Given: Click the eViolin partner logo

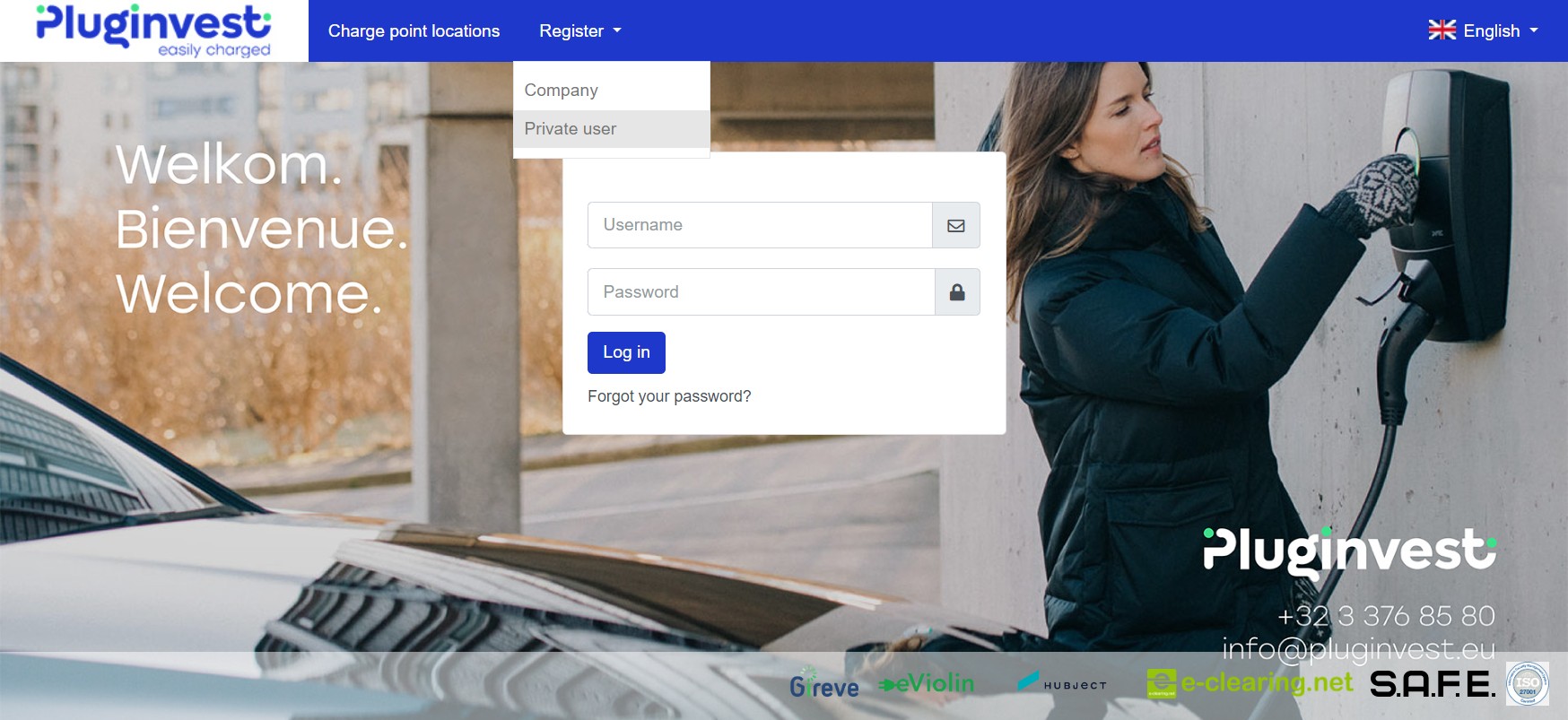Looking at the screenshot, I should point(927,683).
